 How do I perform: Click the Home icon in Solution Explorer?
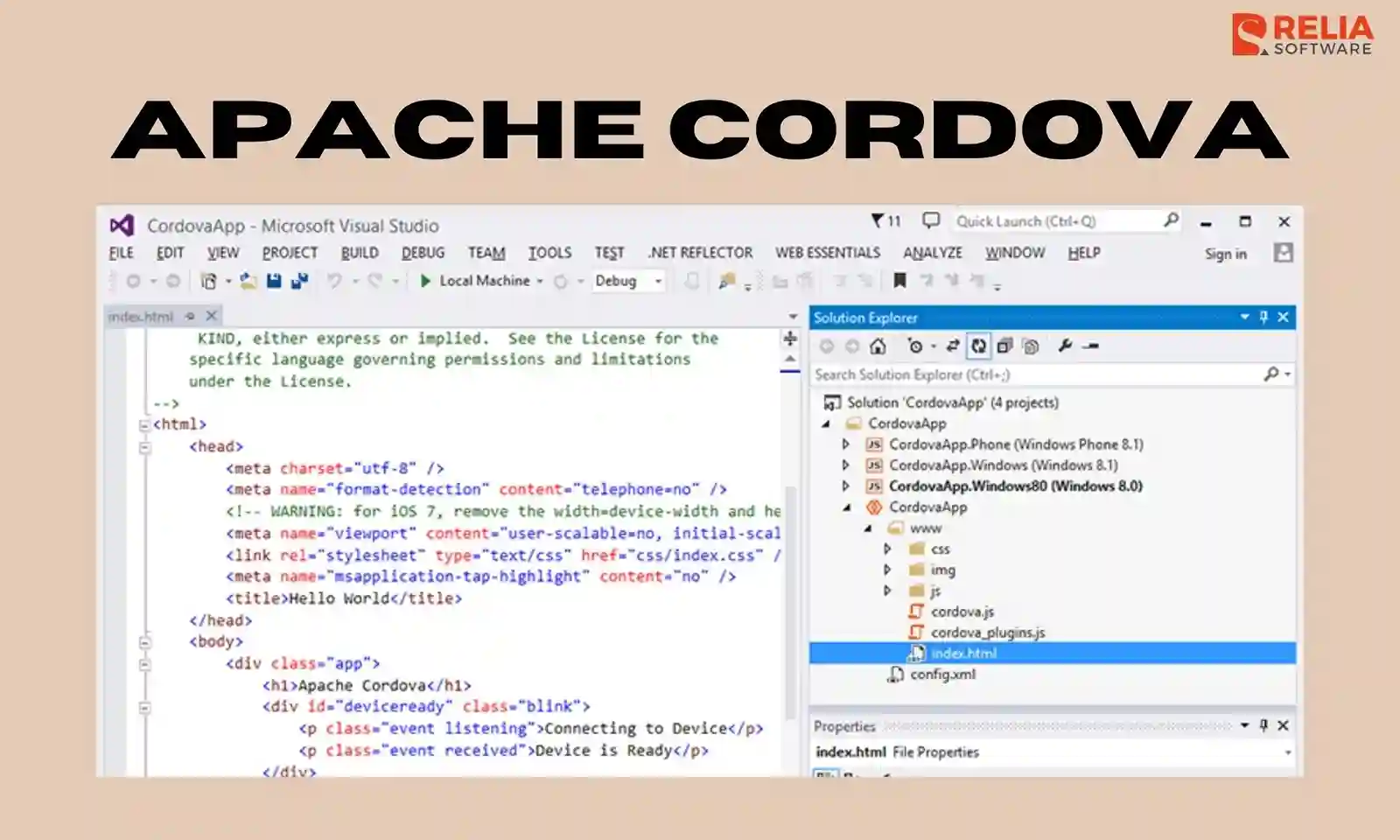pos(878,346)
